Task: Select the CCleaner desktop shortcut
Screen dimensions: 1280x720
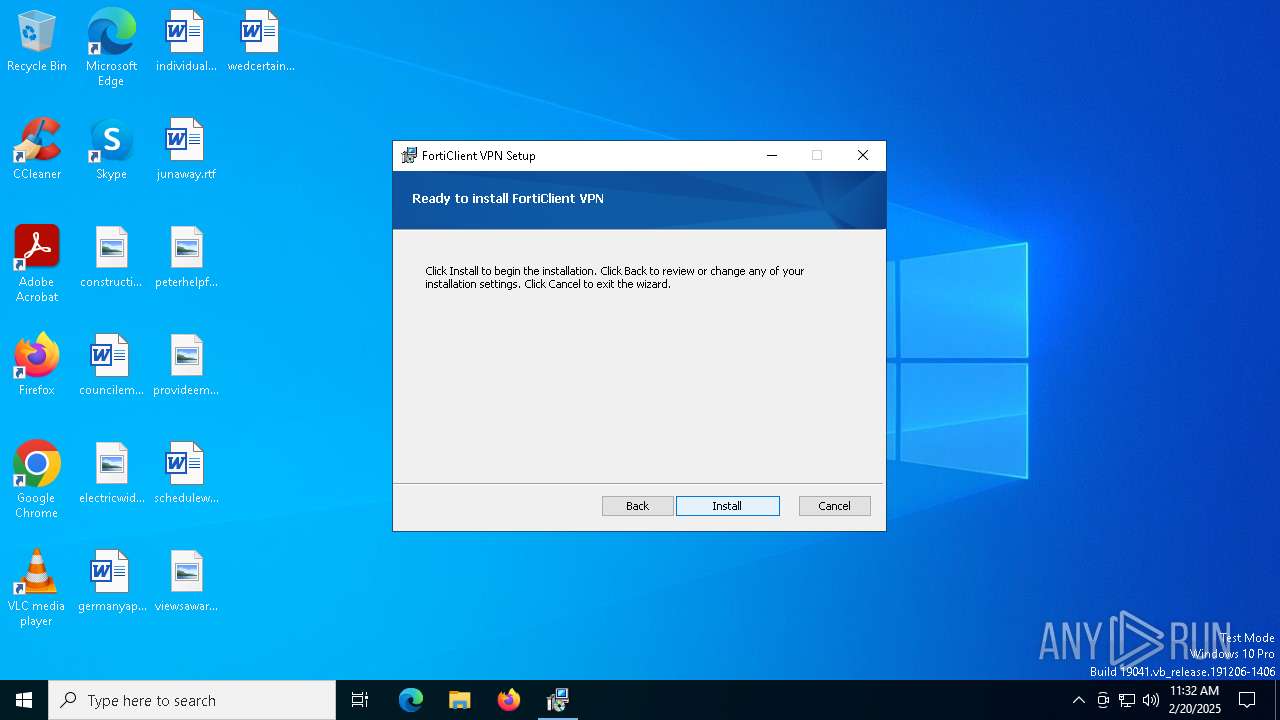Action: point(37,150)
